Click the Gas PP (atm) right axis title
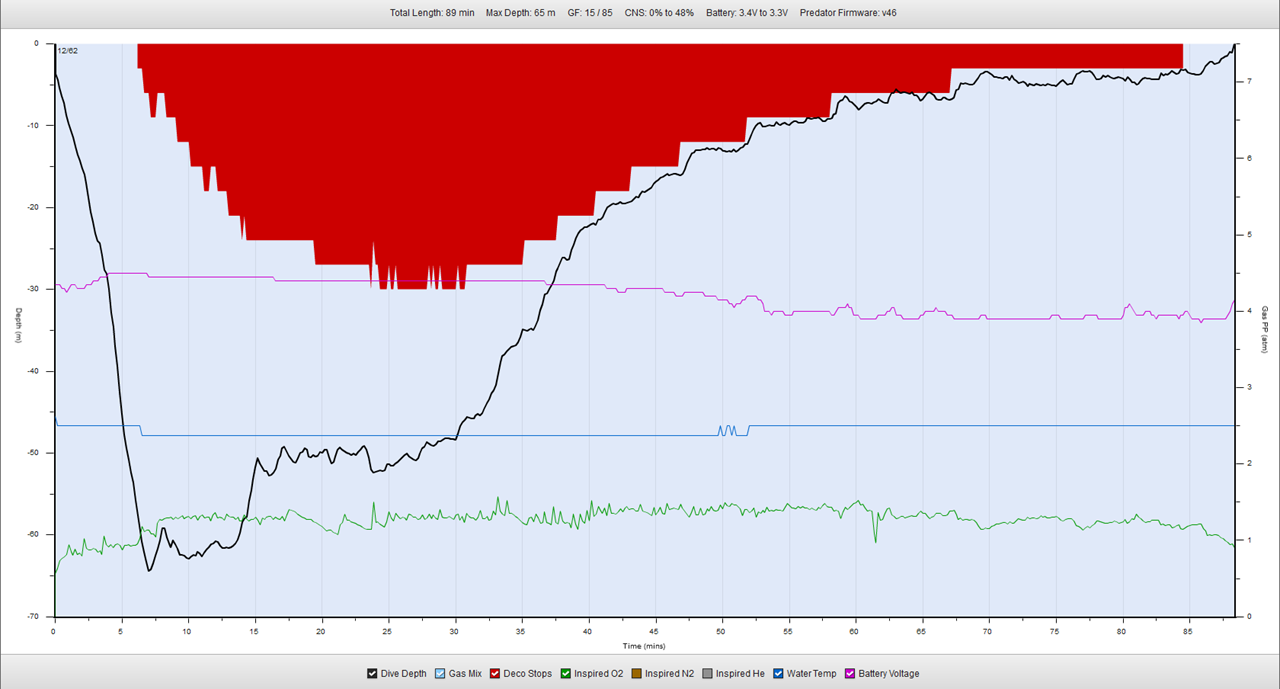Image resolution: width=1280 pixels, height=689 pixels. point(1264,331)
